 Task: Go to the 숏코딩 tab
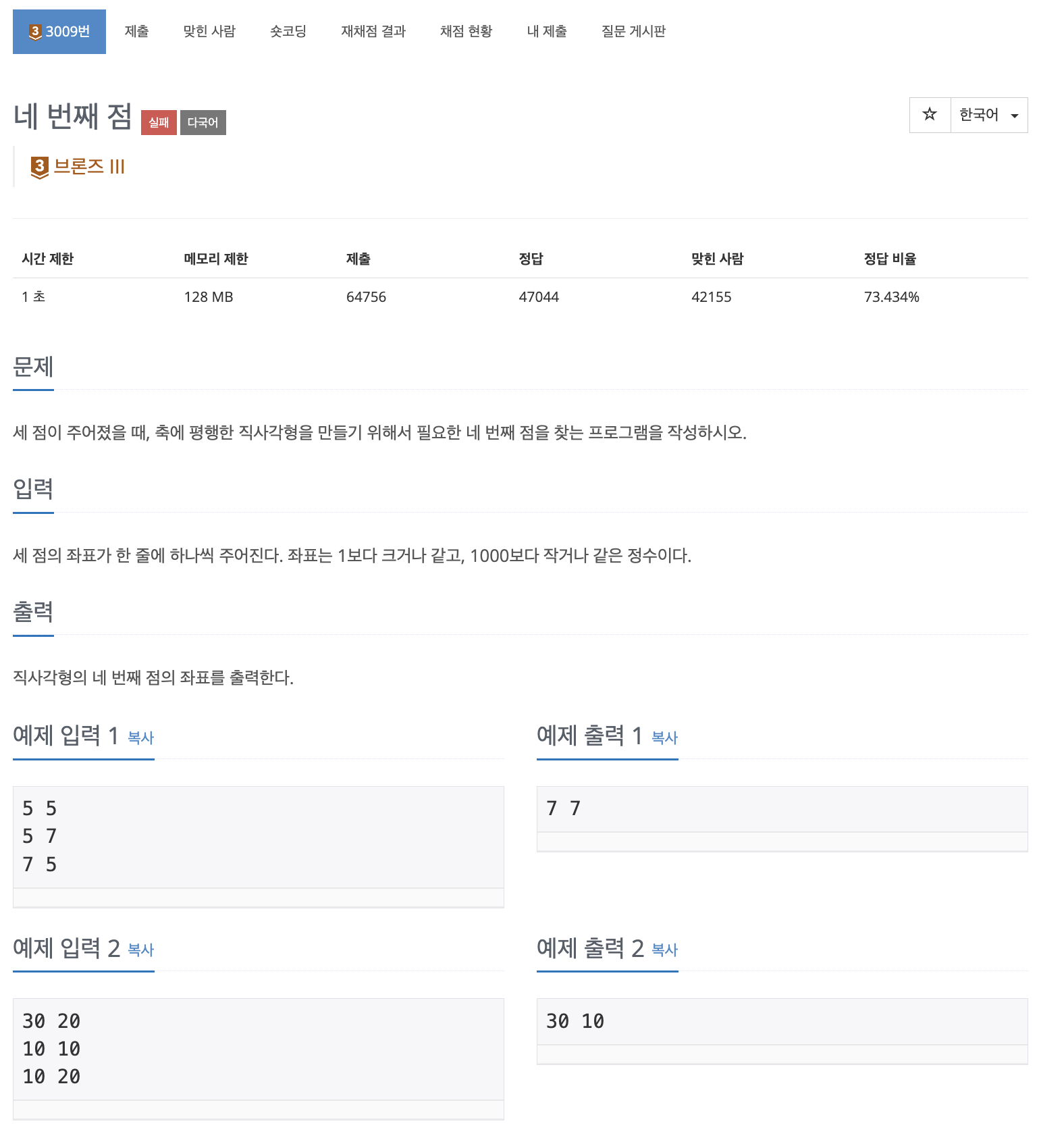pyautogui.click(x=288, y=31)
